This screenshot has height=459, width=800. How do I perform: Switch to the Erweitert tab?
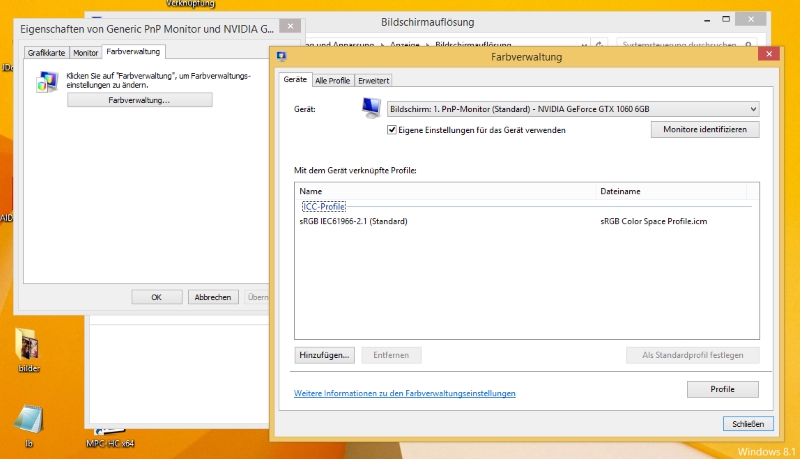tap(373, 81)
